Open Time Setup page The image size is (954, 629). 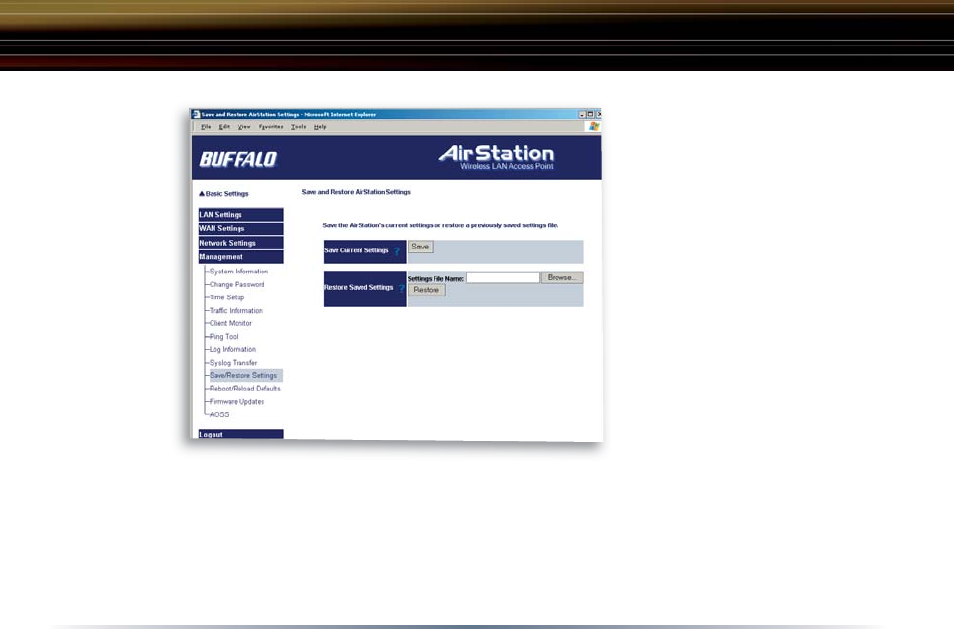pyautogui.click(x=227, y=297)
